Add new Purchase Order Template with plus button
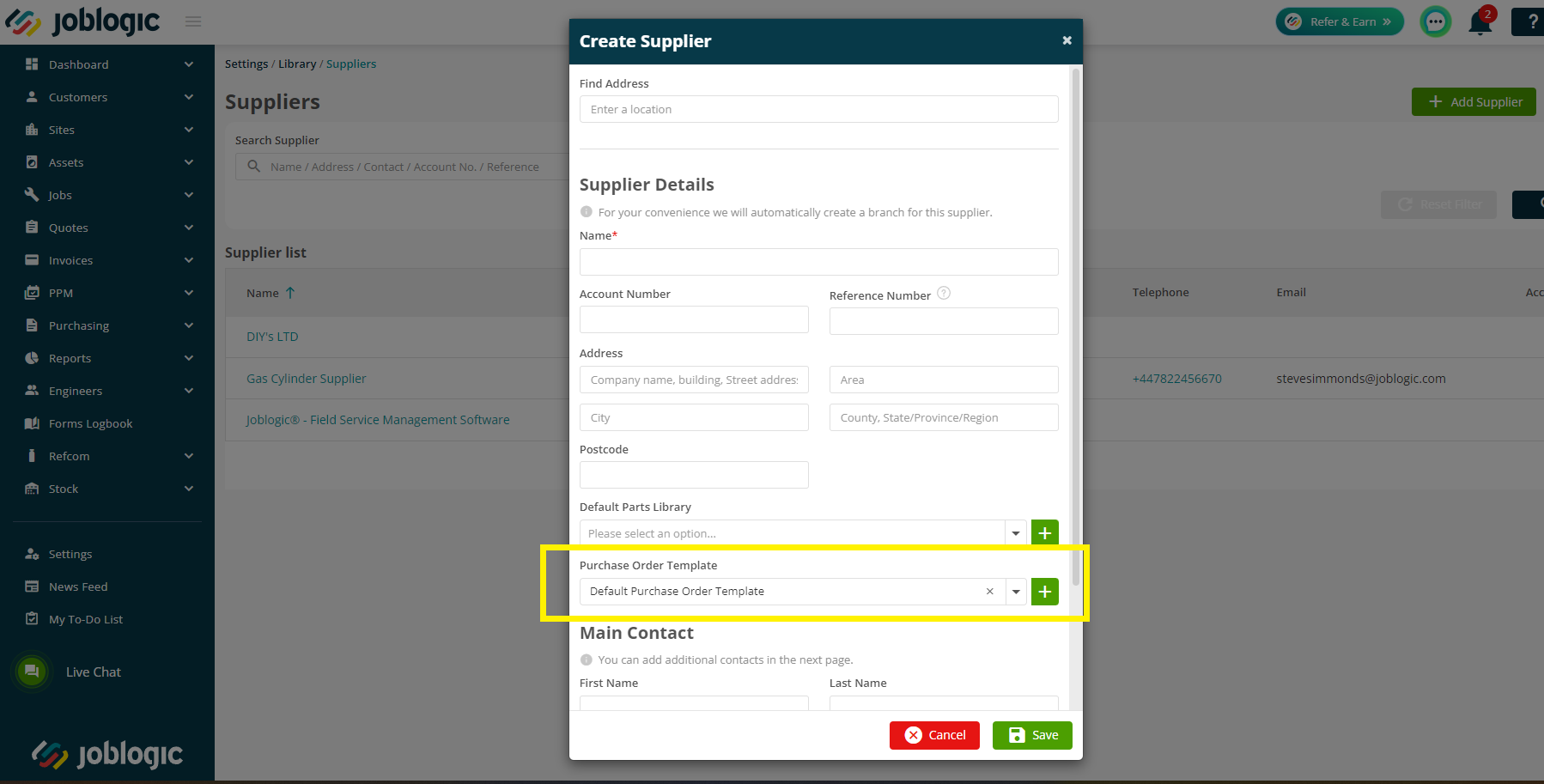This screenshot has width=1544, height=784. click(1044, 592)
